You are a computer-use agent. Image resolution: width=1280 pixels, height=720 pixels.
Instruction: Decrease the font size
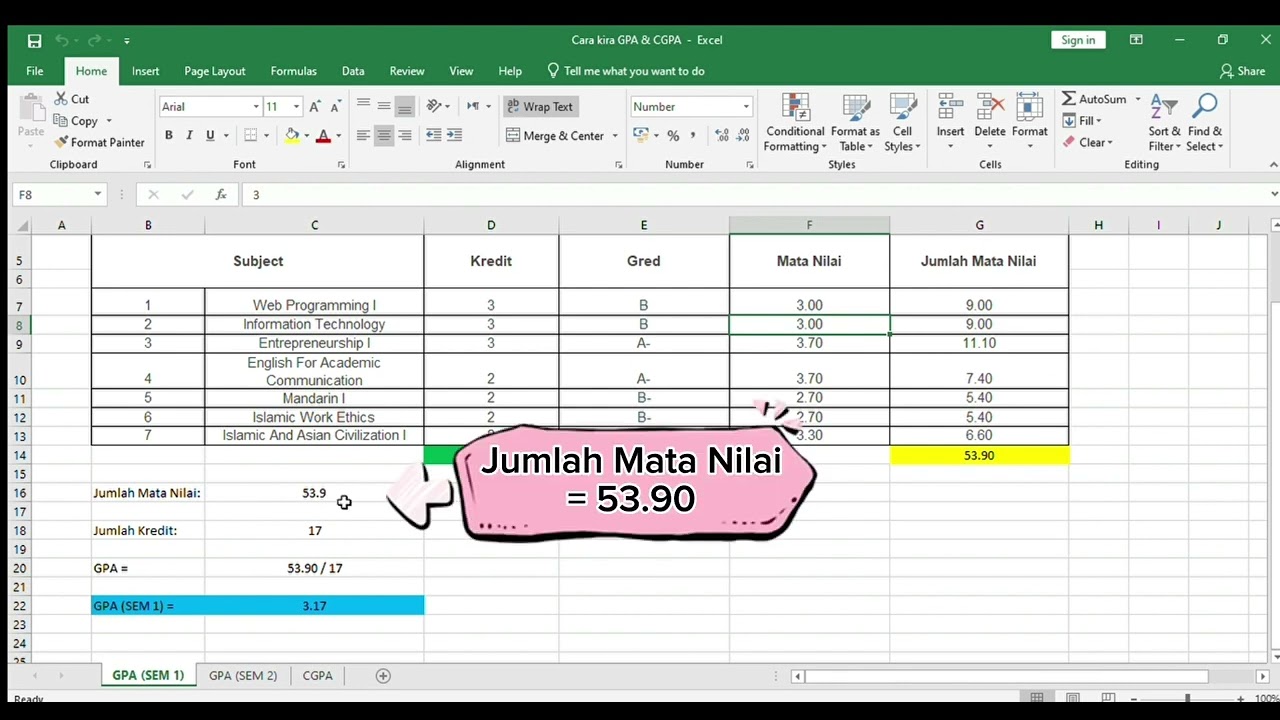tap(335, 107)
